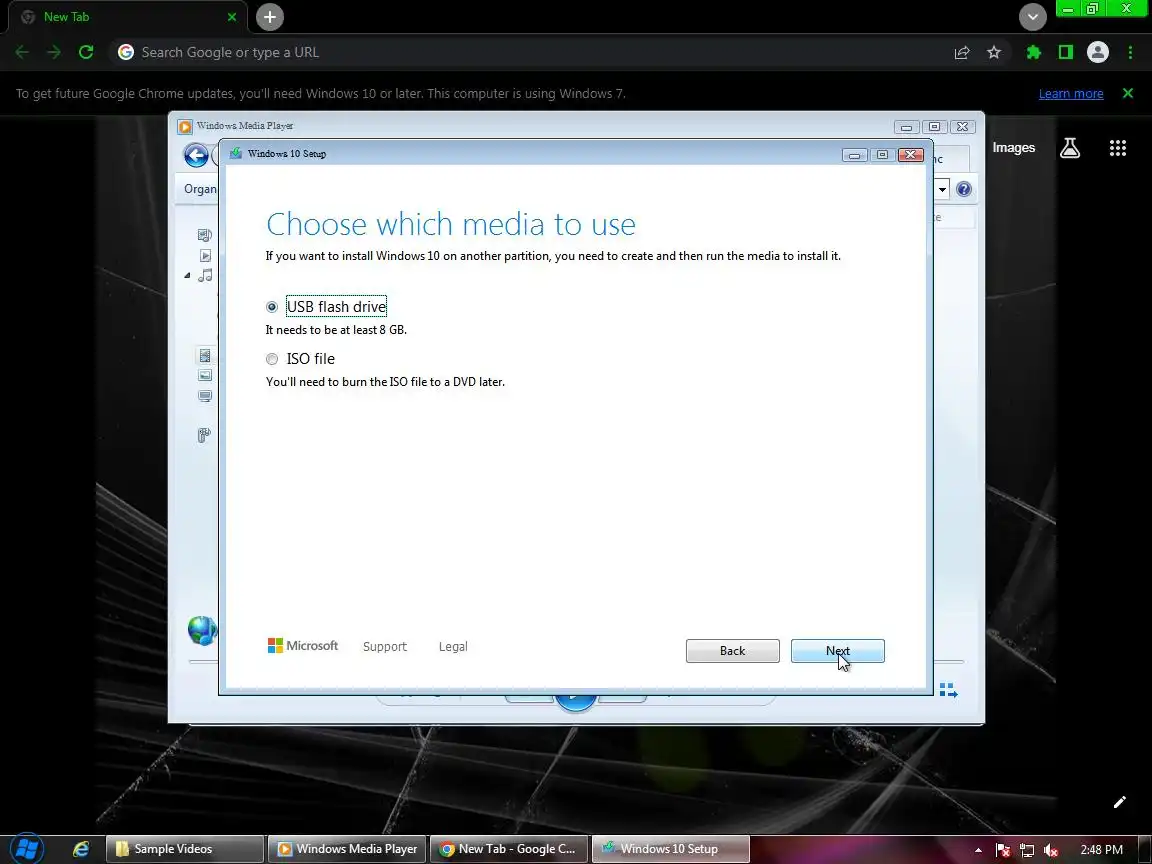Screen dimensions: 1152x864
Task: Reload the Chrome page
Action: tap(86, 52)
